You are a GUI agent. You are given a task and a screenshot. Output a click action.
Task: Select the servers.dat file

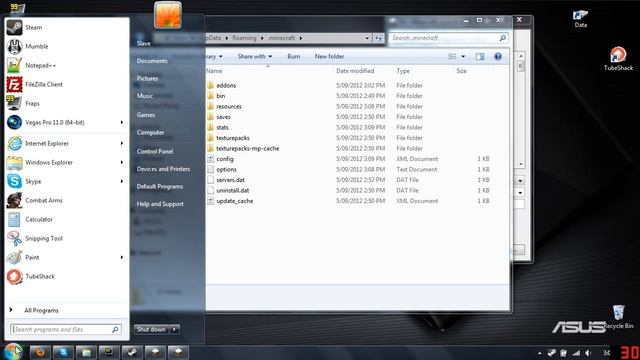click(230, 180)
